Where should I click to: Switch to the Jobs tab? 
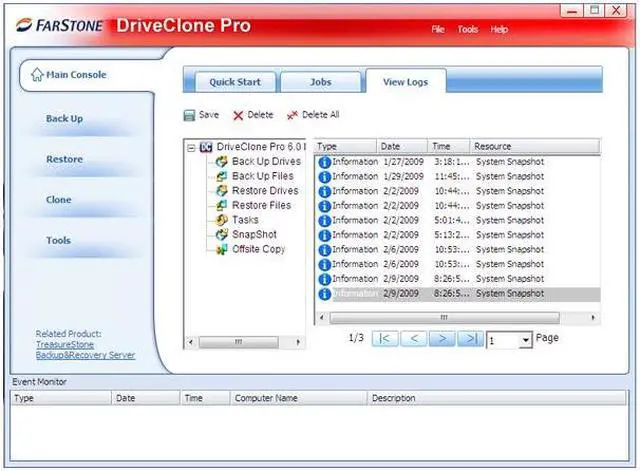321,82
